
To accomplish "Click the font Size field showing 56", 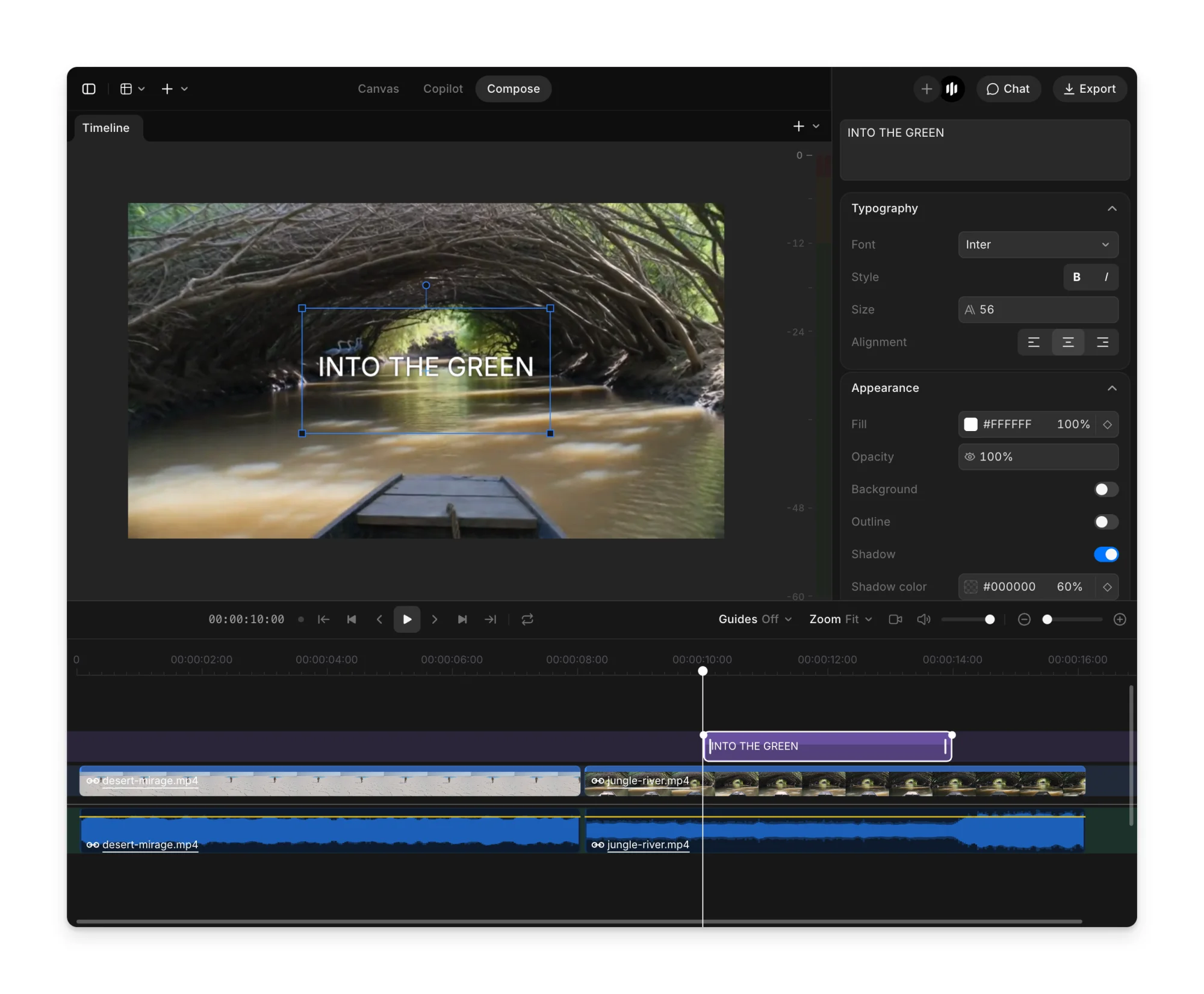I will pyautogui.click(x=1038, y=309).
